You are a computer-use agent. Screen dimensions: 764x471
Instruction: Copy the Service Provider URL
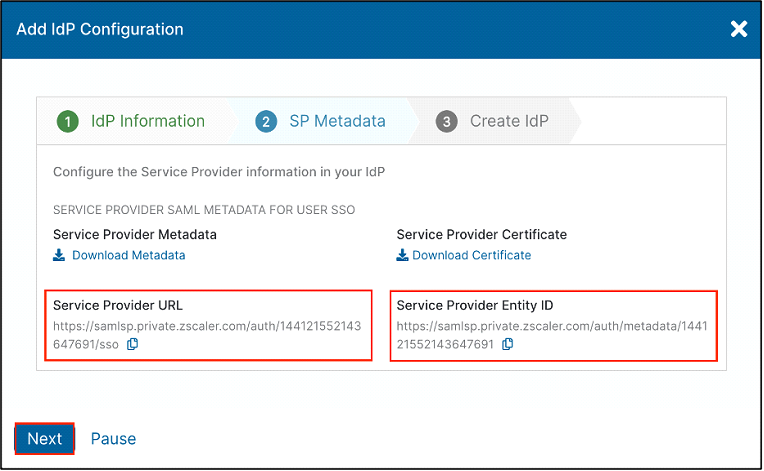click(x=133, y=344)
